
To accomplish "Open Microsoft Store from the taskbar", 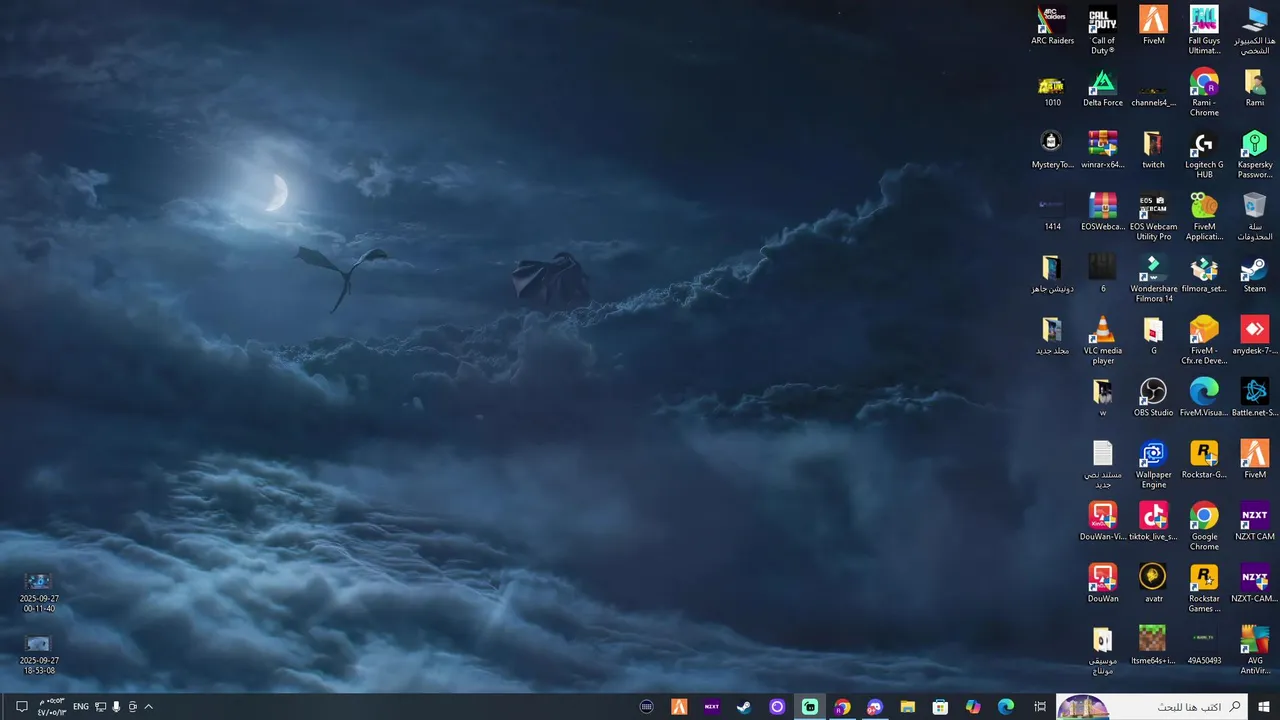I will coord(940,707).
